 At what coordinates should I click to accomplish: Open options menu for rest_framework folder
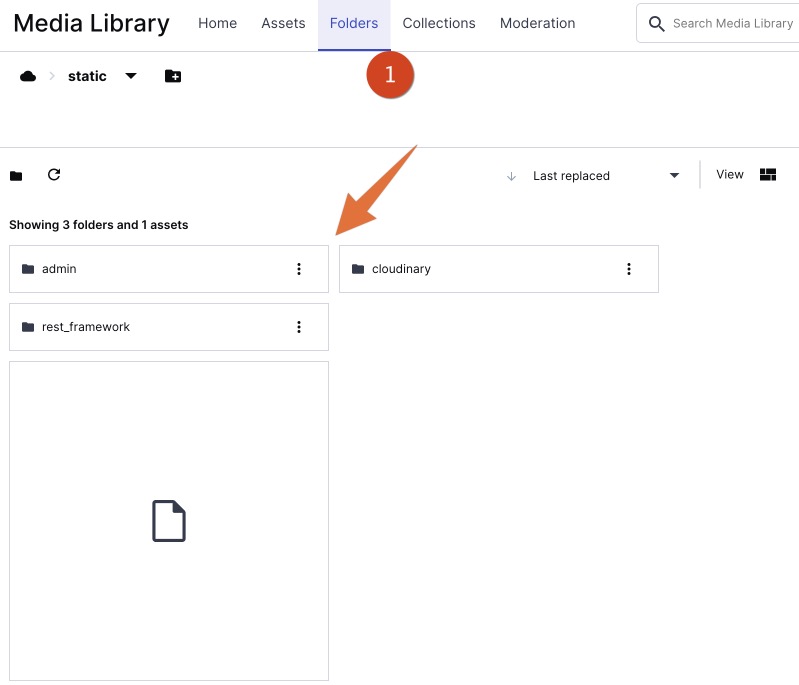[299, 327]
